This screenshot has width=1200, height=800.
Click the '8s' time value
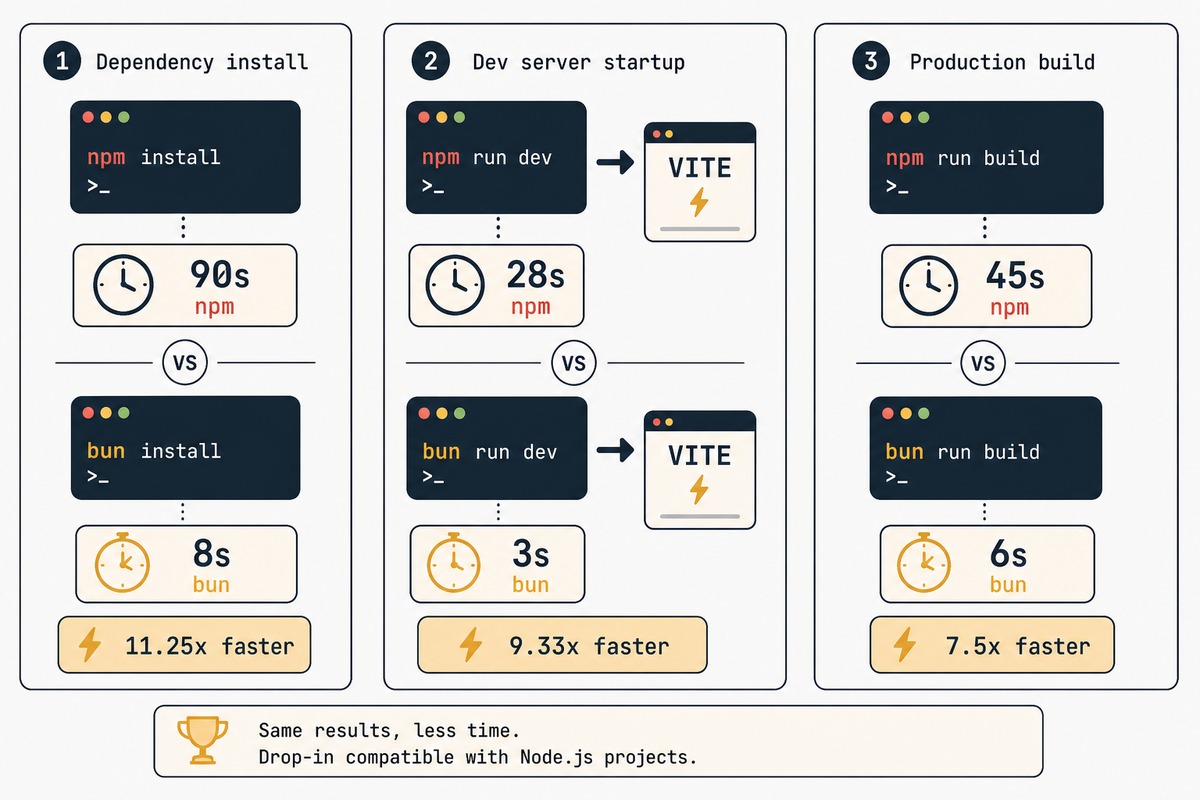214,555
